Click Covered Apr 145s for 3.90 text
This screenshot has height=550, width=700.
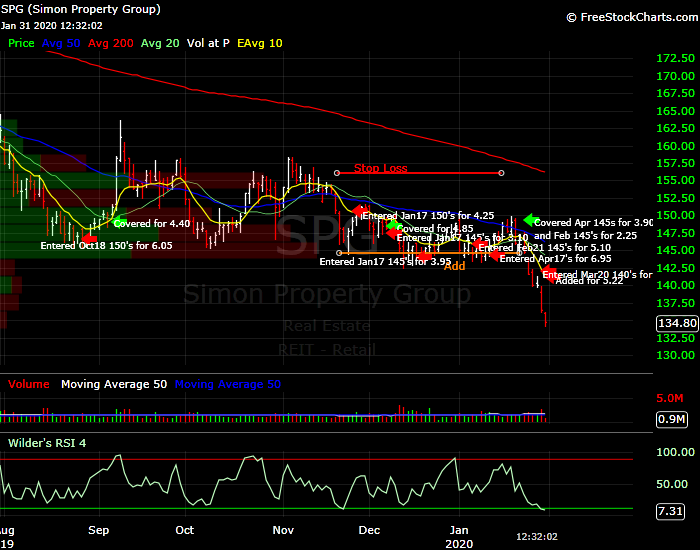point(594,223)
